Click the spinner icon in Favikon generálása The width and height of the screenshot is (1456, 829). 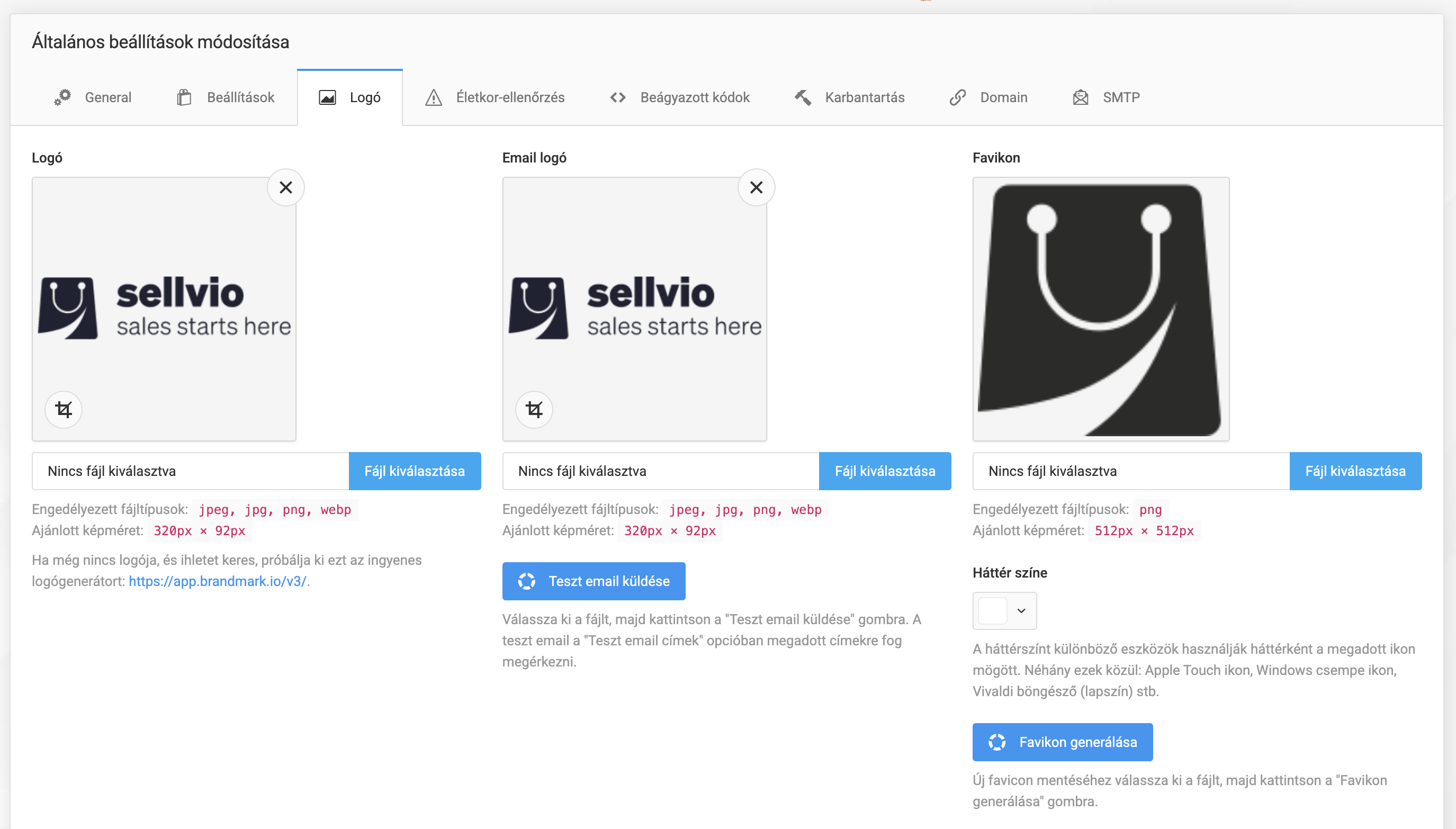(x=997, y=743)
